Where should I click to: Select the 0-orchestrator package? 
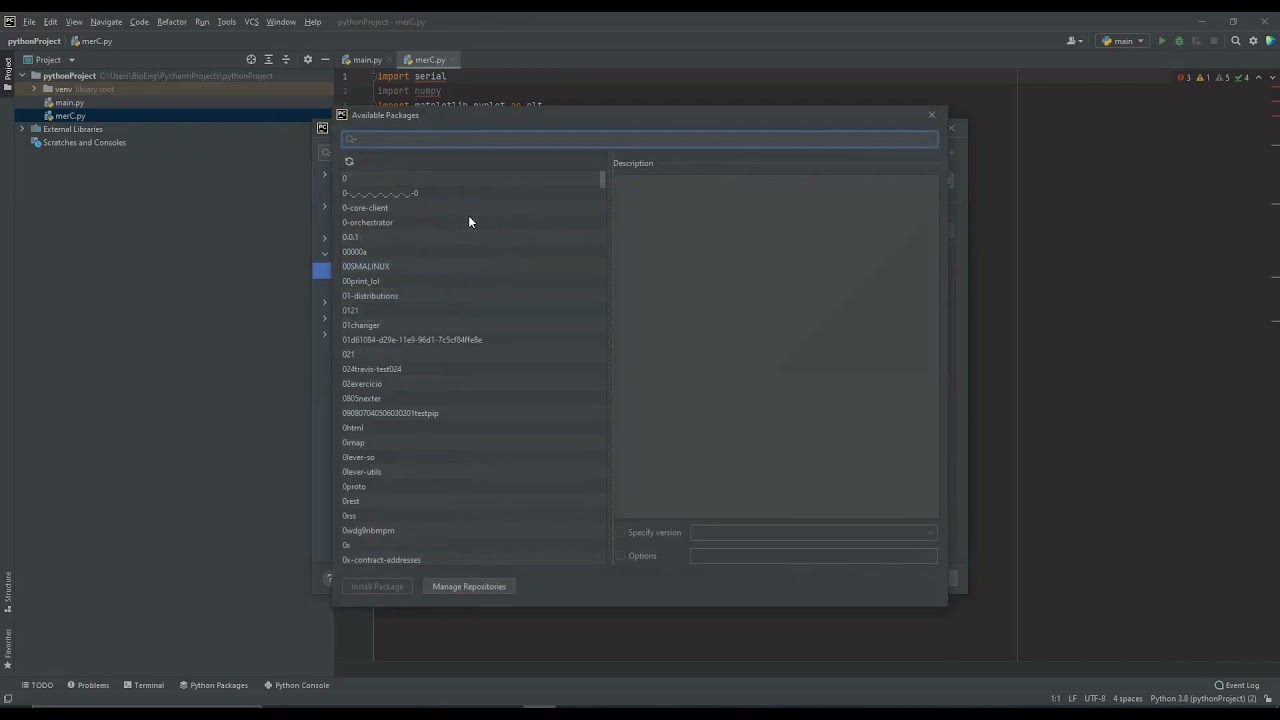[472, 222]
